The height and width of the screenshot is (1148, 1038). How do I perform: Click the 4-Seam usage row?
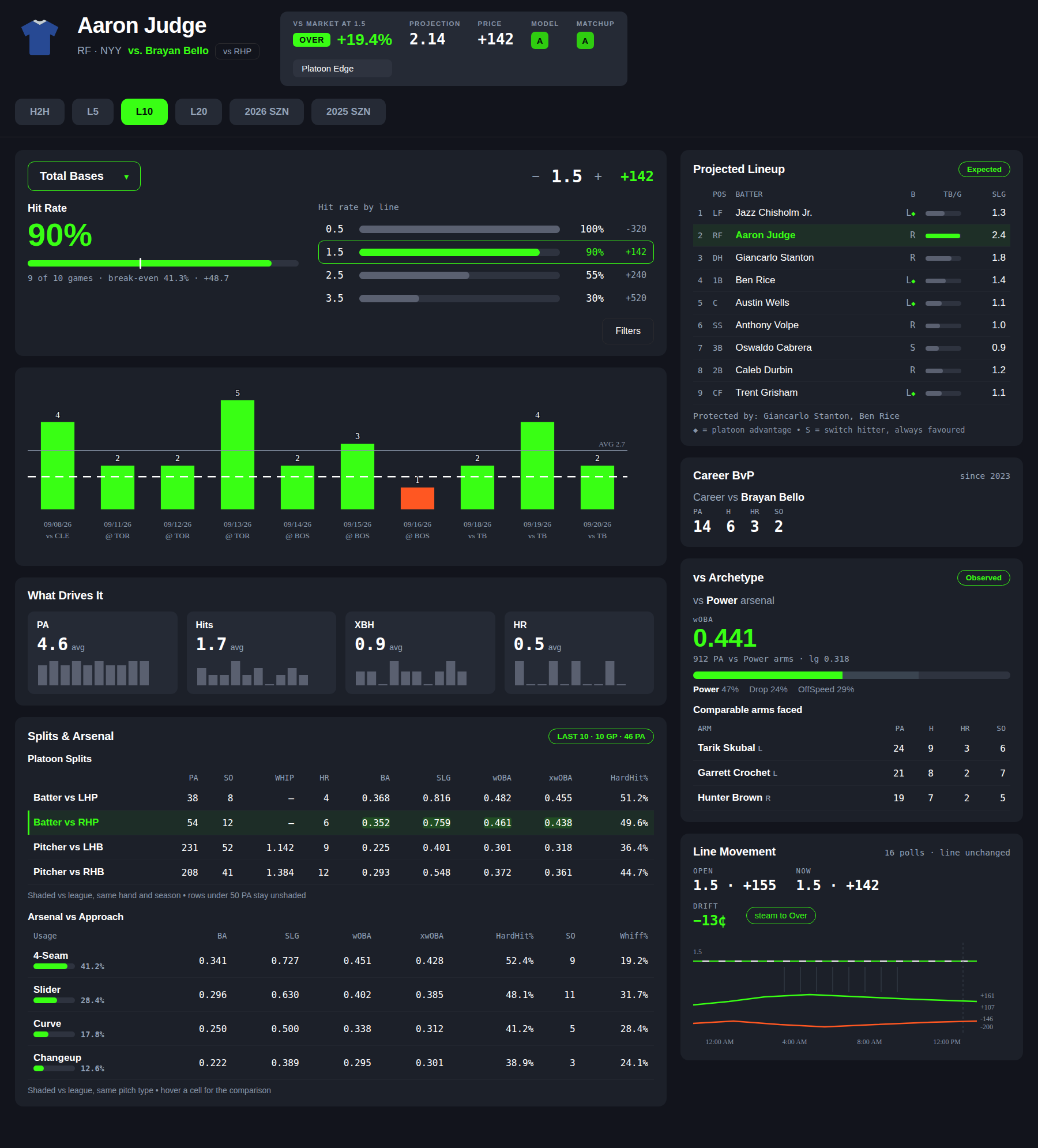coord(341,961)
